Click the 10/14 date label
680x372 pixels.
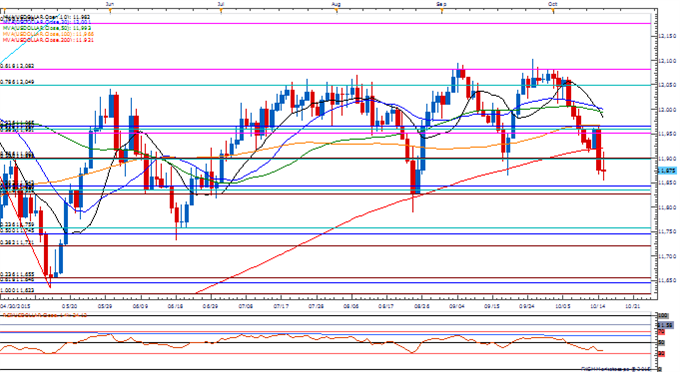click(x=598, y=306)
